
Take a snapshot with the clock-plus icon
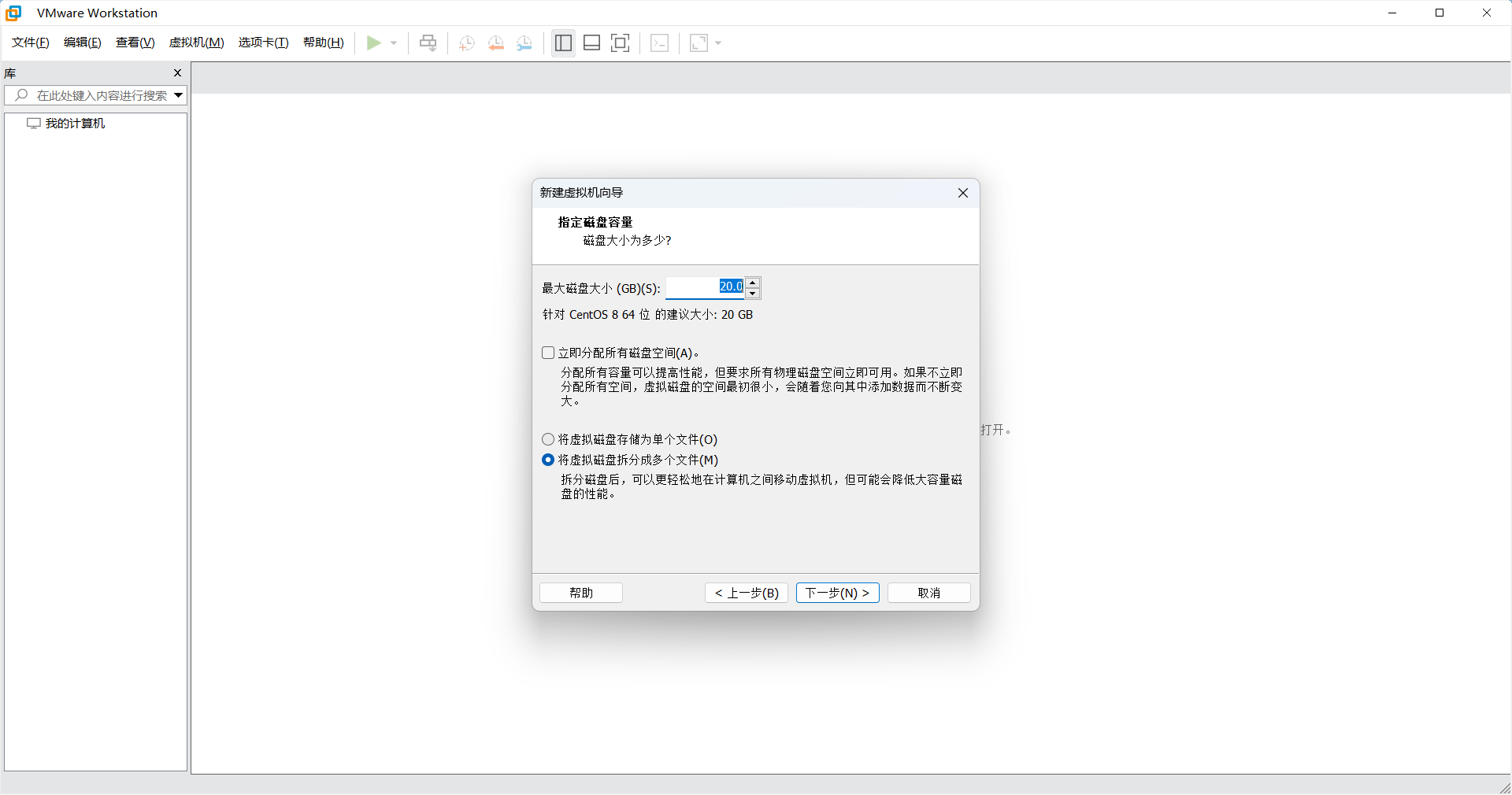click(x=467, y=43)
